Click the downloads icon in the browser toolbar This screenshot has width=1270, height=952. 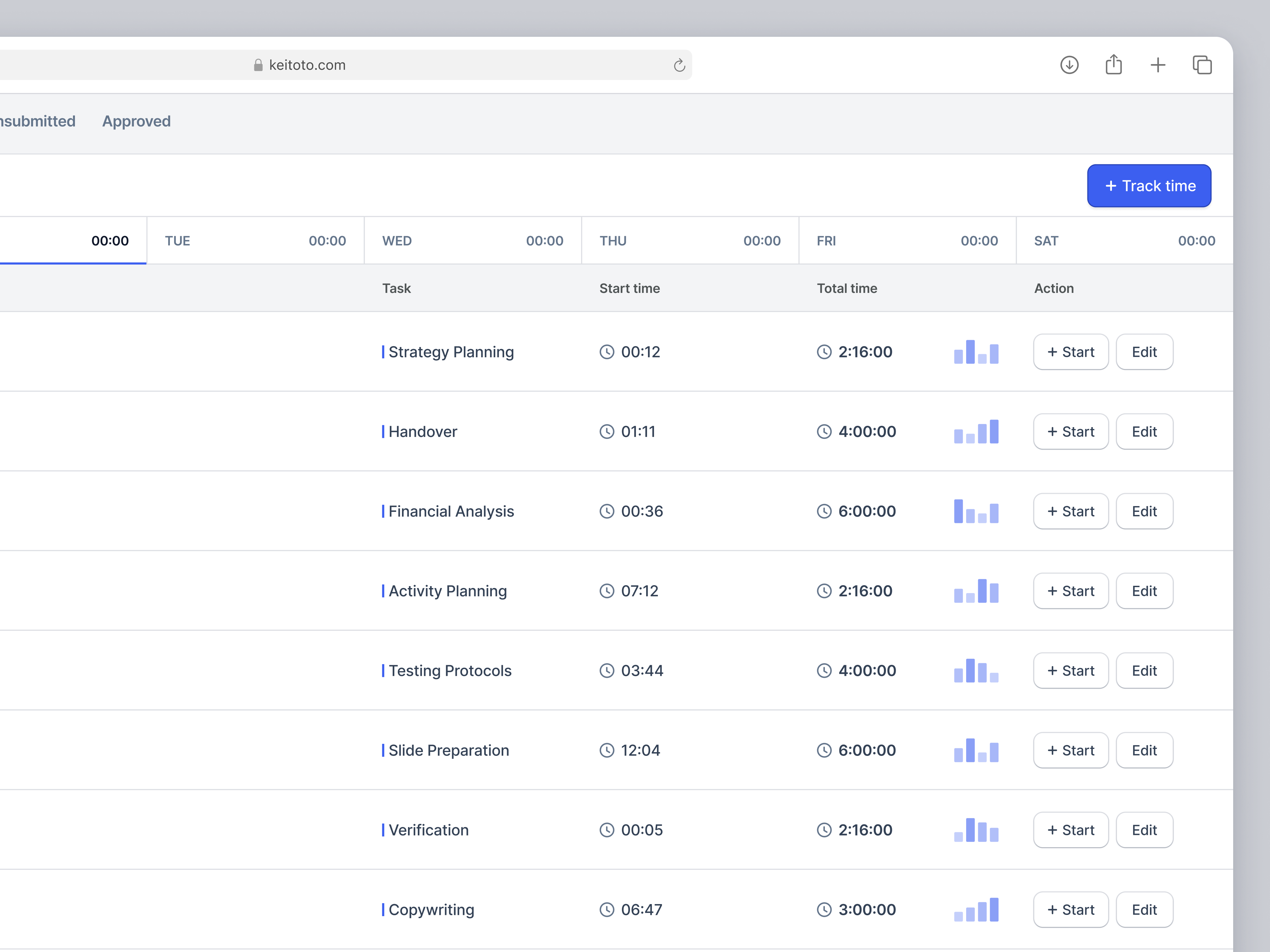tap(1069, 65)
